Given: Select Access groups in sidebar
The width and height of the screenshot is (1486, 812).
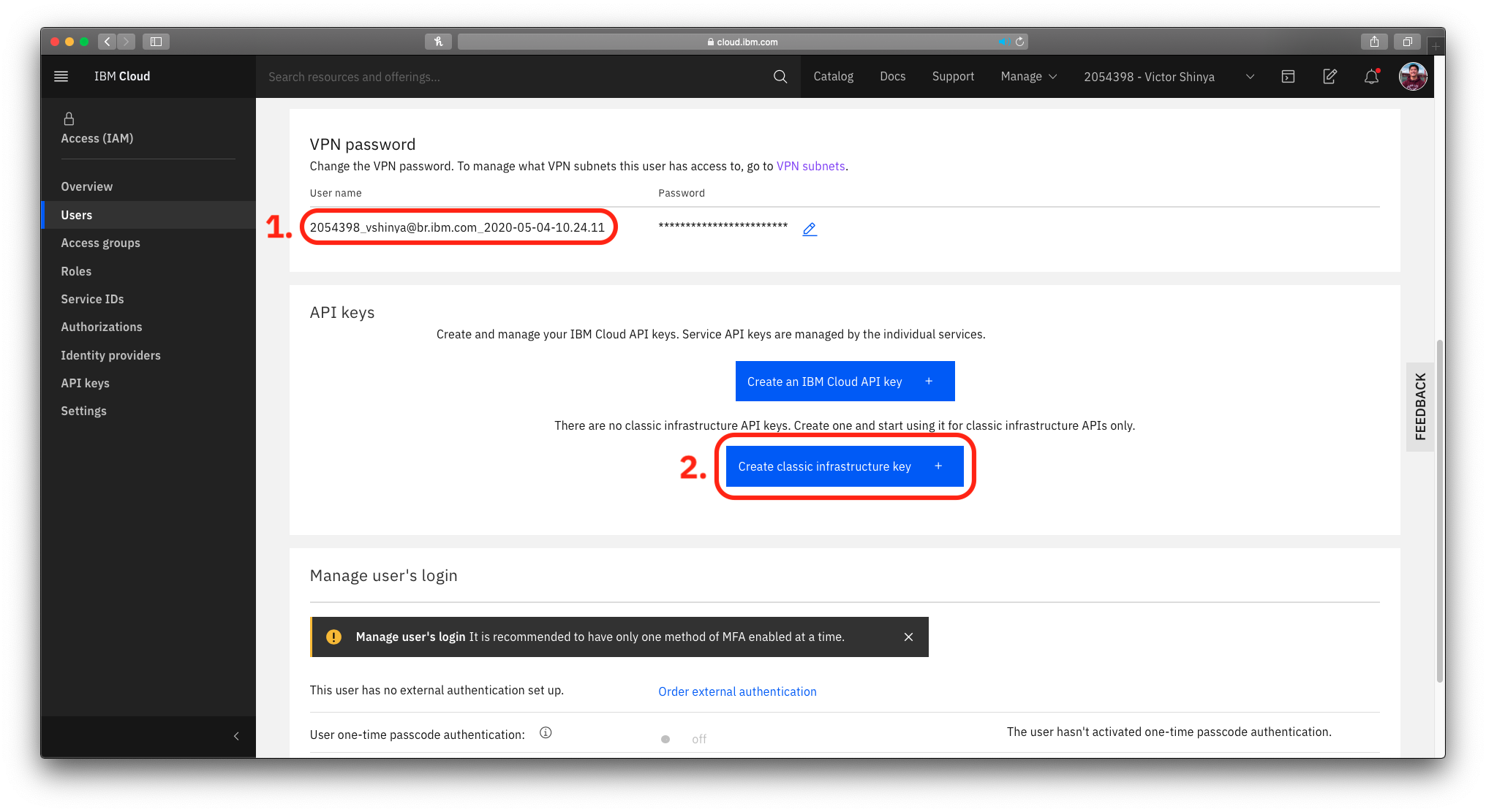Looking at the screenshot, I should coord(100,243).
